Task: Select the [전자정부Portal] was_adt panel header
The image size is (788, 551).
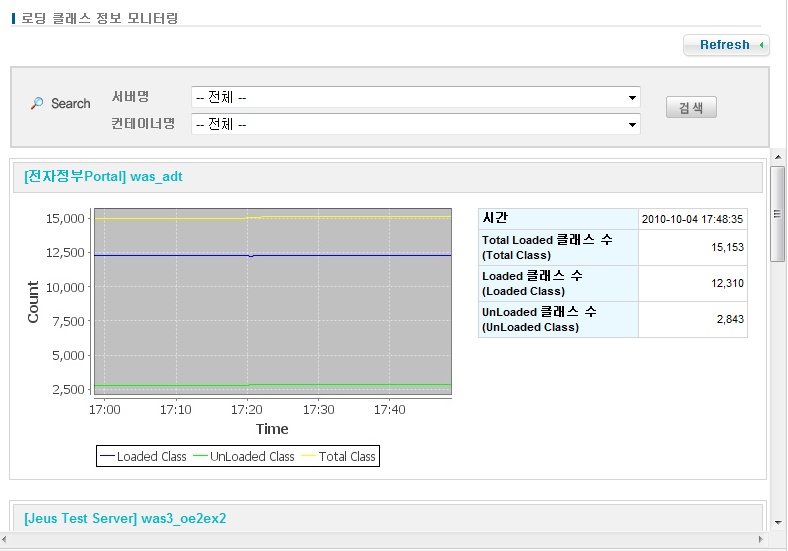Action: click(x=103, y=177)
